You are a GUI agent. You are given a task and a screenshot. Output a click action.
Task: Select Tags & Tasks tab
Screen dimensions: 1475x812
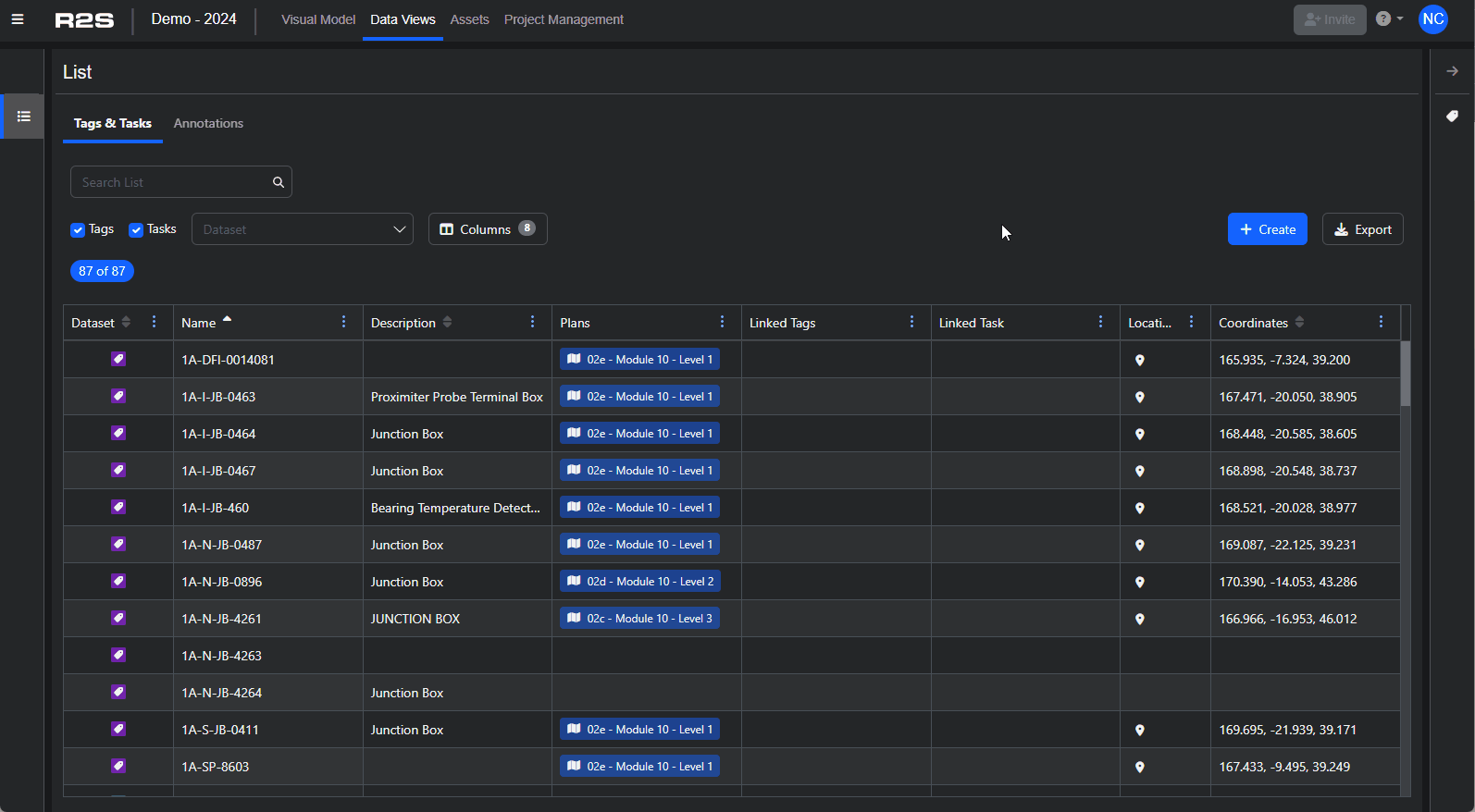coord(113,123)
